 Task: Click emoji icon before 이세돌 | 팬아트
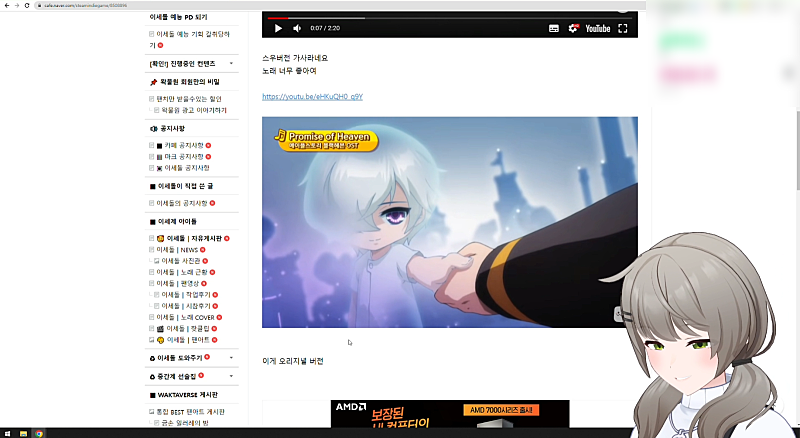point(160,340)
